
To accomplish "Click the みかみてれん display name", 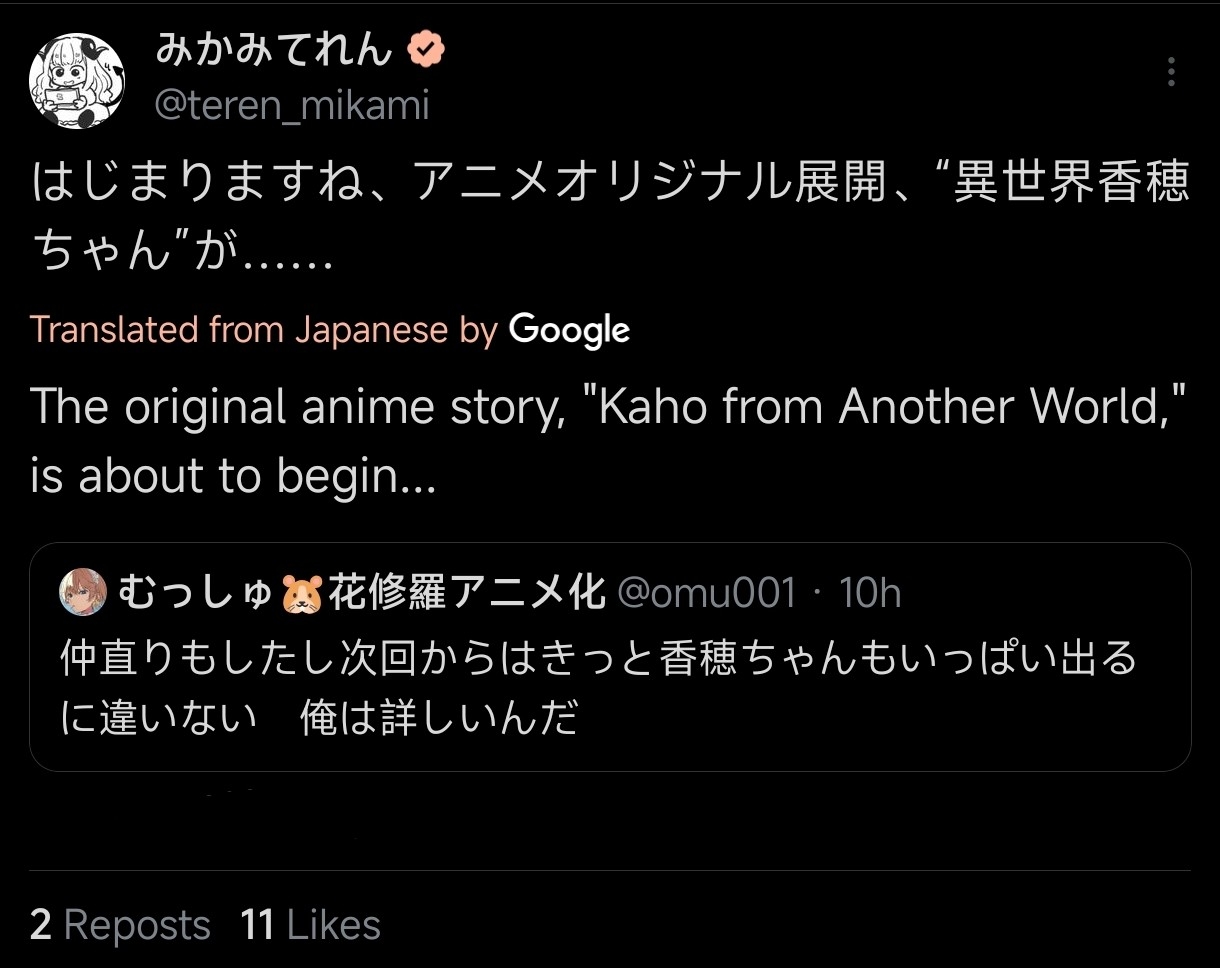I will (273, 48).
